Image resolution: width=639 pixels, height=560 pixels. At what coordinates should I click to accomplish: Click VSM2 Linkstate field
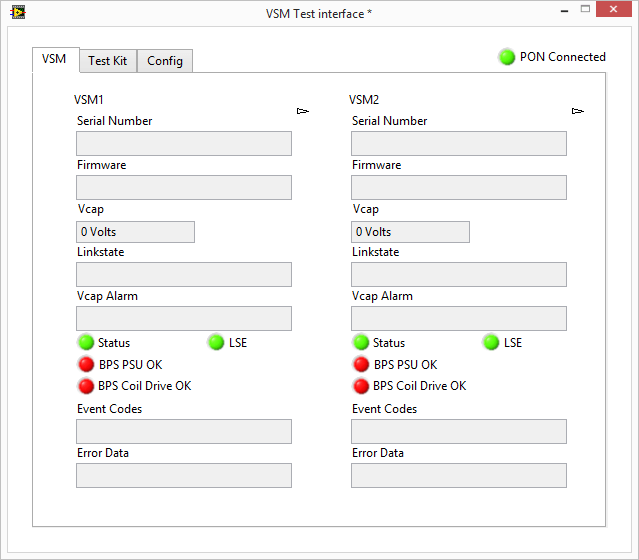tap(459, 274)
